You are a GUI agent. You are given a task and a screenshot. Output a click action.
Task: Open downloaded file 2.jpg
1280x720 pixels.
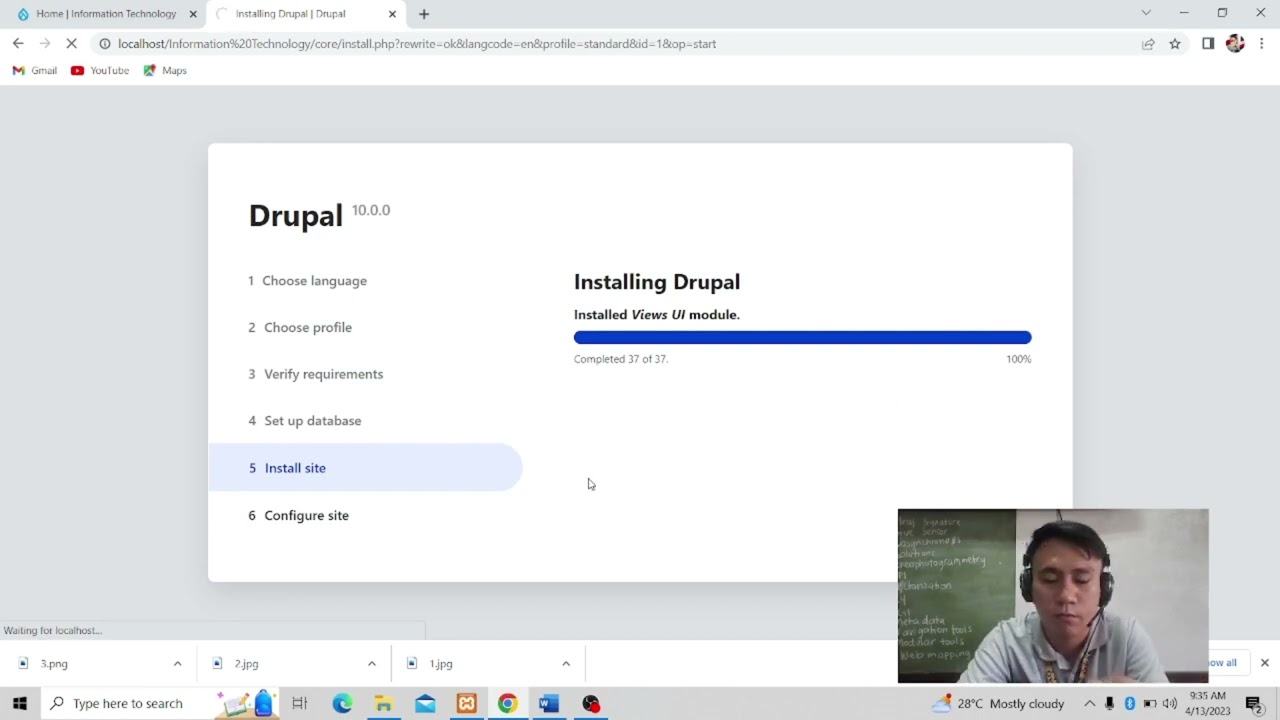pos(246,664)
